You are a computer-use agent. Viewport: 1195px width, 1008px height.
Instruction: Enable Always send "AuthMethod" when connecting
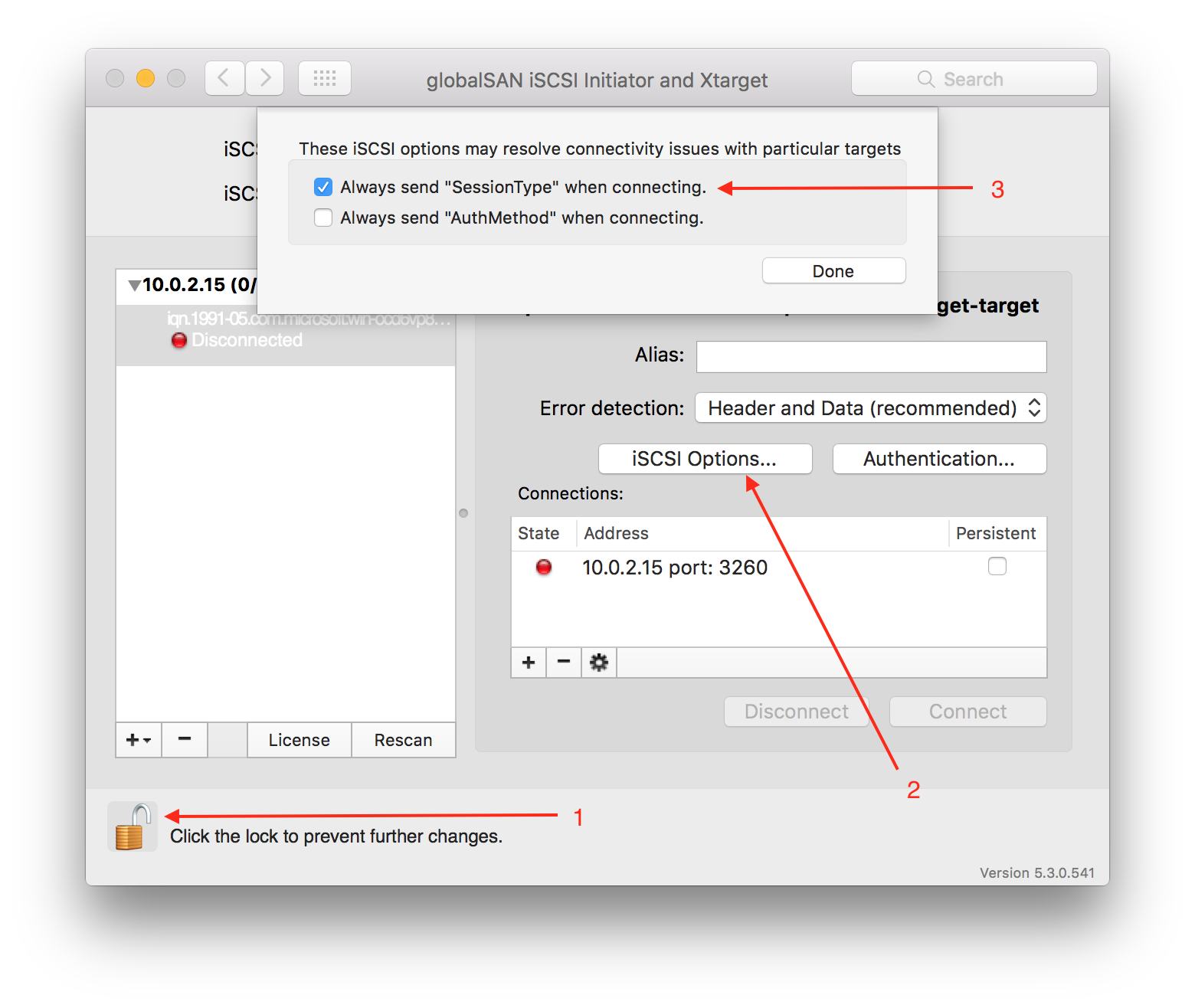[x=323, y=218]
